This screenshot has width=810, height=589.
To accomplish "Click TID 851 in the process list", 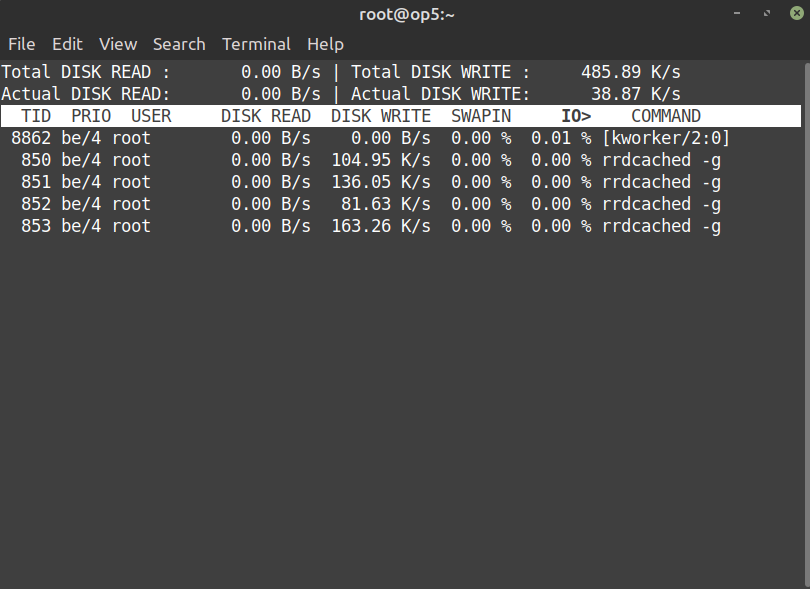I will pos(36,182).
